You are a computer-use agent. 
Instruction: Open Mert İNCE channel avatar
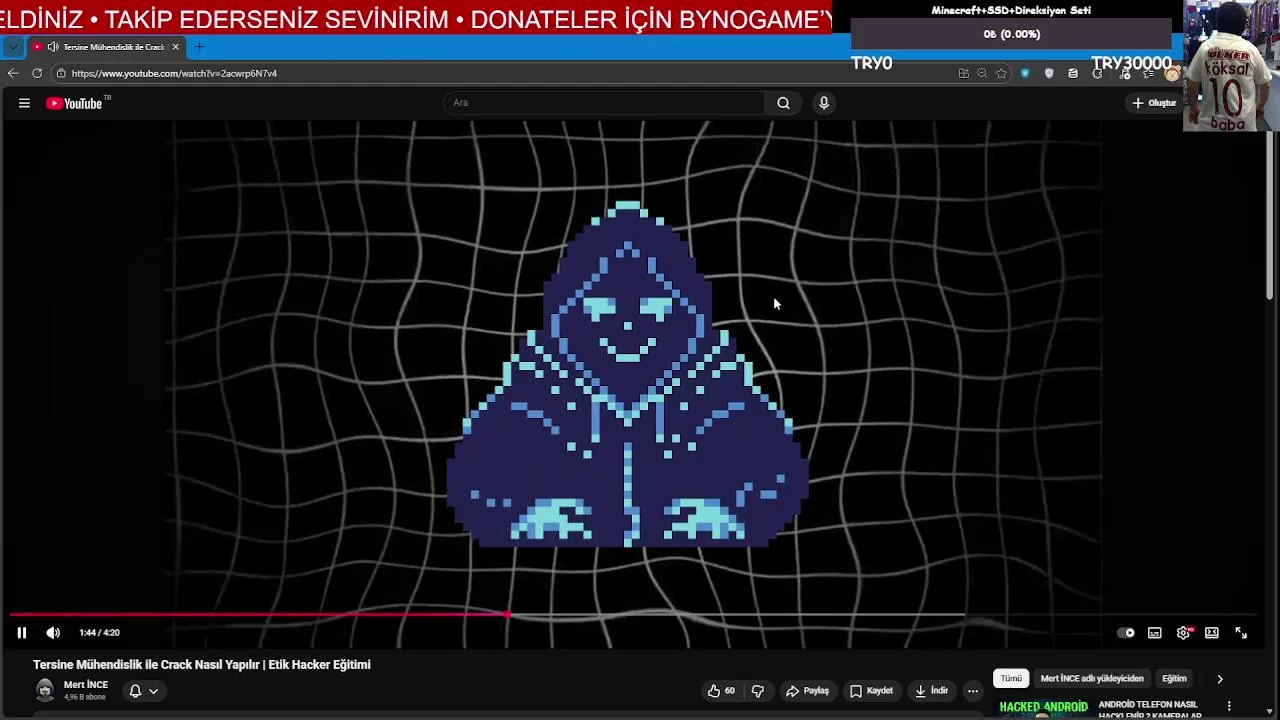[x=45, y=690]
